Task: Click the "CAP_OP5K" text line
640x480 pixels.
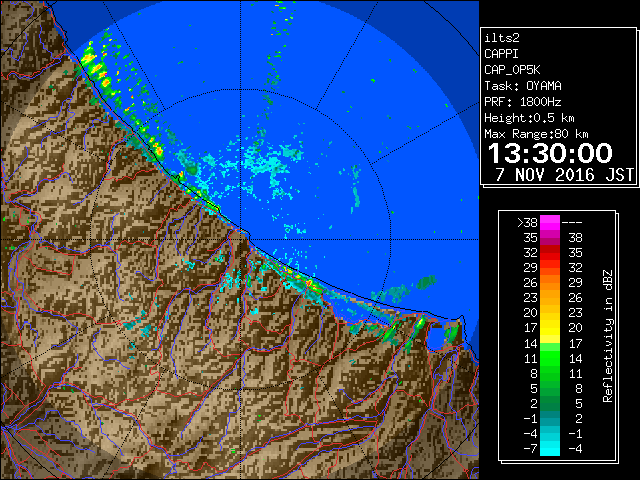Action: 512,70
